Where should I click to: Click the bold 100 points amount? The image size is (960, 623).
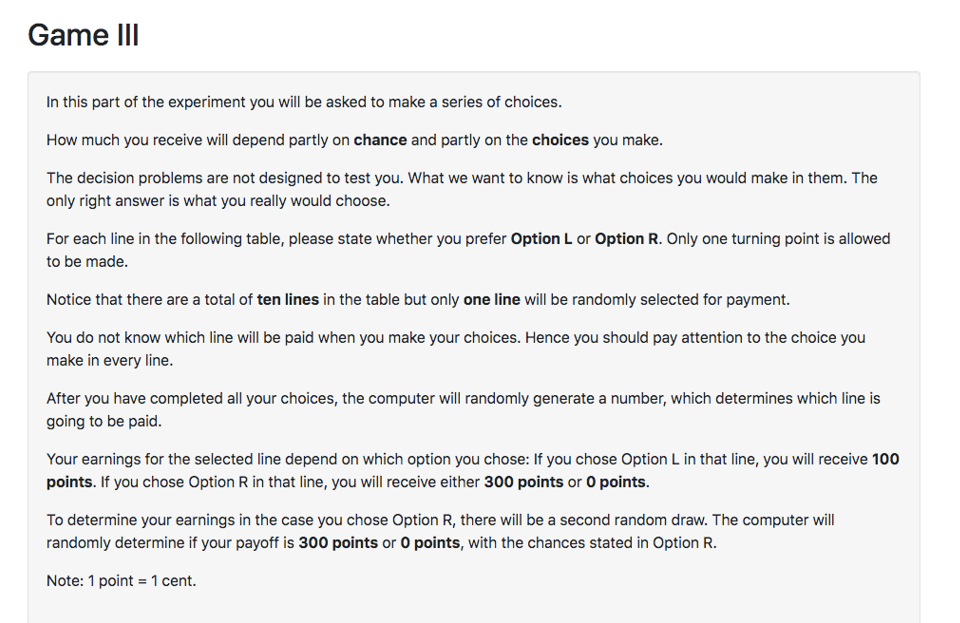pos(473,471)
